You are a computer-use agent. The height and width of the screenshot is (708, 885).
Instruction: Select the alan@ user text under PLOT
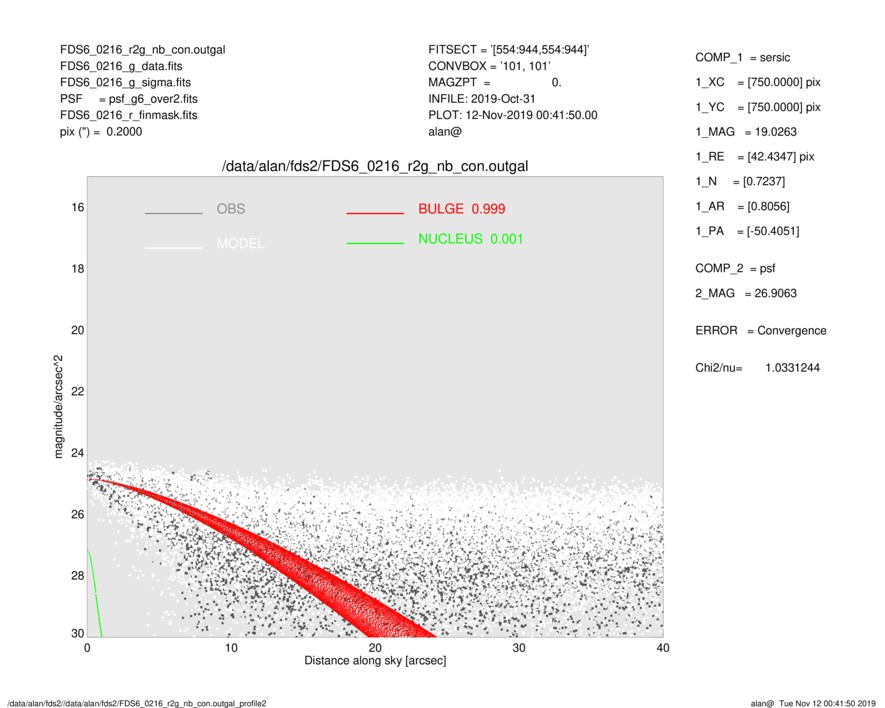(445, 132)
